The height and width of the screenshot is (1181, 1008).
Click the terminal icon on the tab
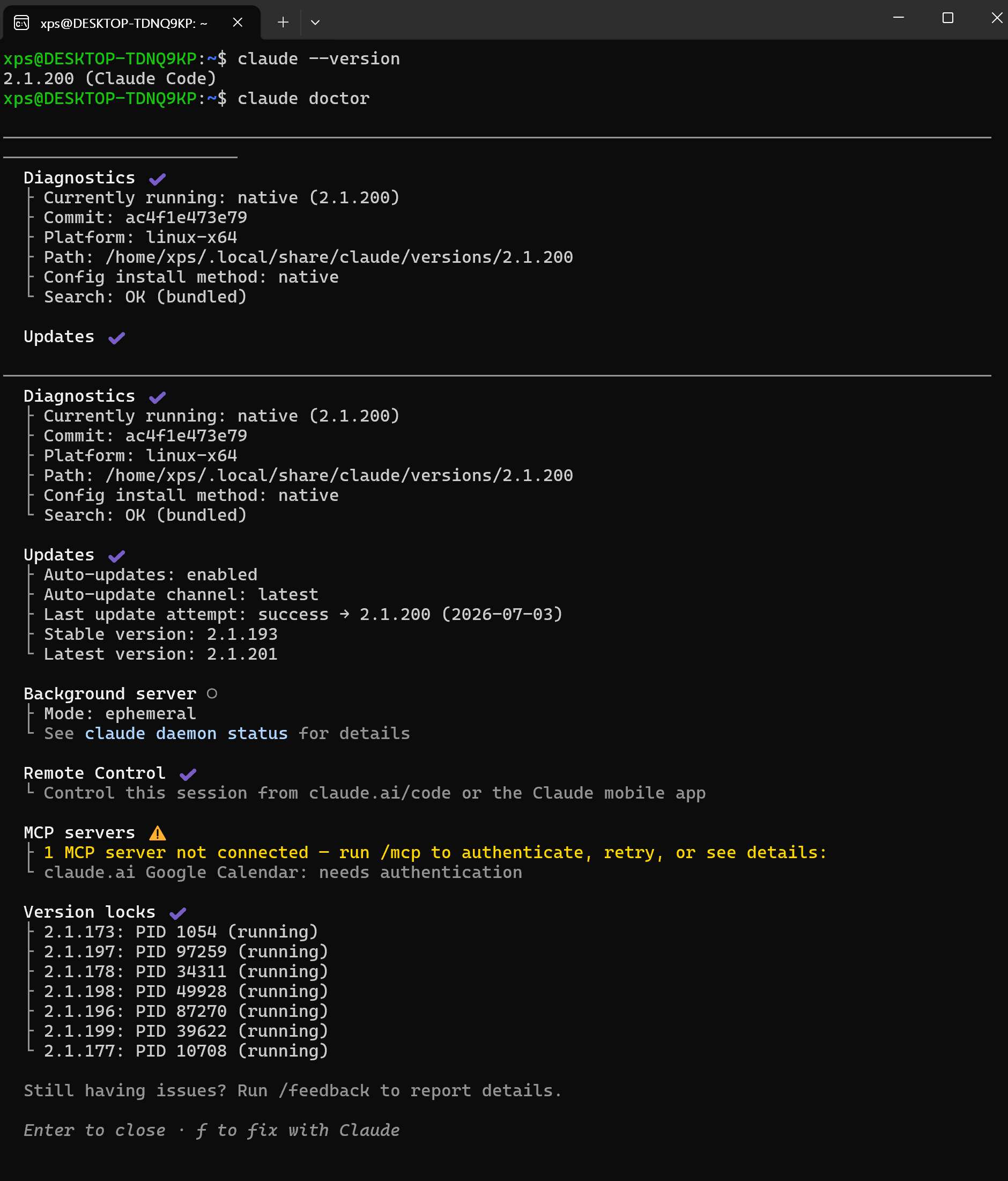coord(21,23)
